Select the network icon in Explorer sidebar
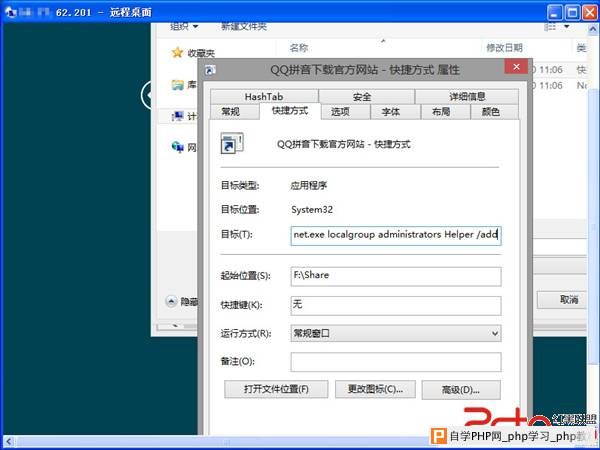Screen dimensions: 600x450 coord(178,147)
